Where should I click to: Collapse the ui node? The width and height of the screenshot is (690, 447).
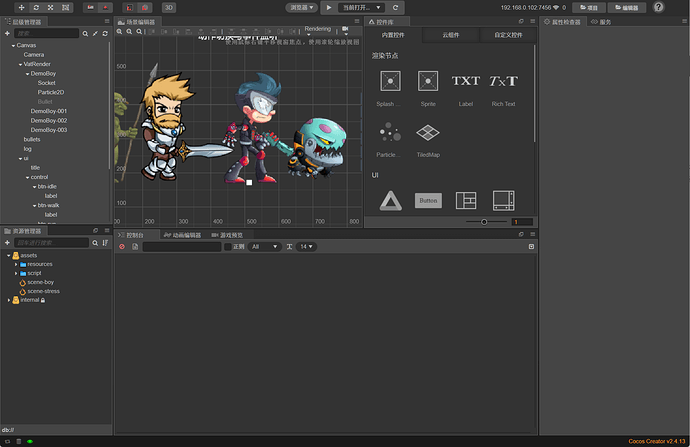(20, 158)
